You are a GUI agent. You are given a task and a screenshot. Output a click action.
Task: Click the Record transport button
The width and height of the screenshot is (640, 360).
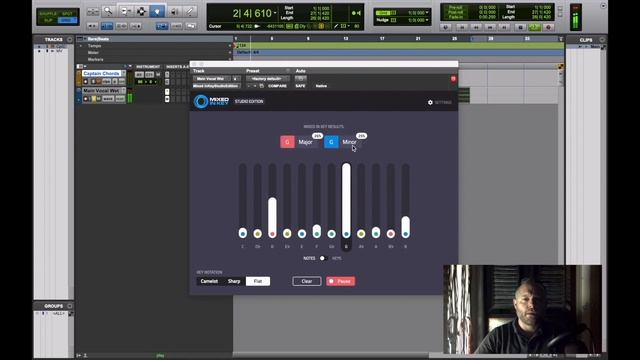coord(549,27)
